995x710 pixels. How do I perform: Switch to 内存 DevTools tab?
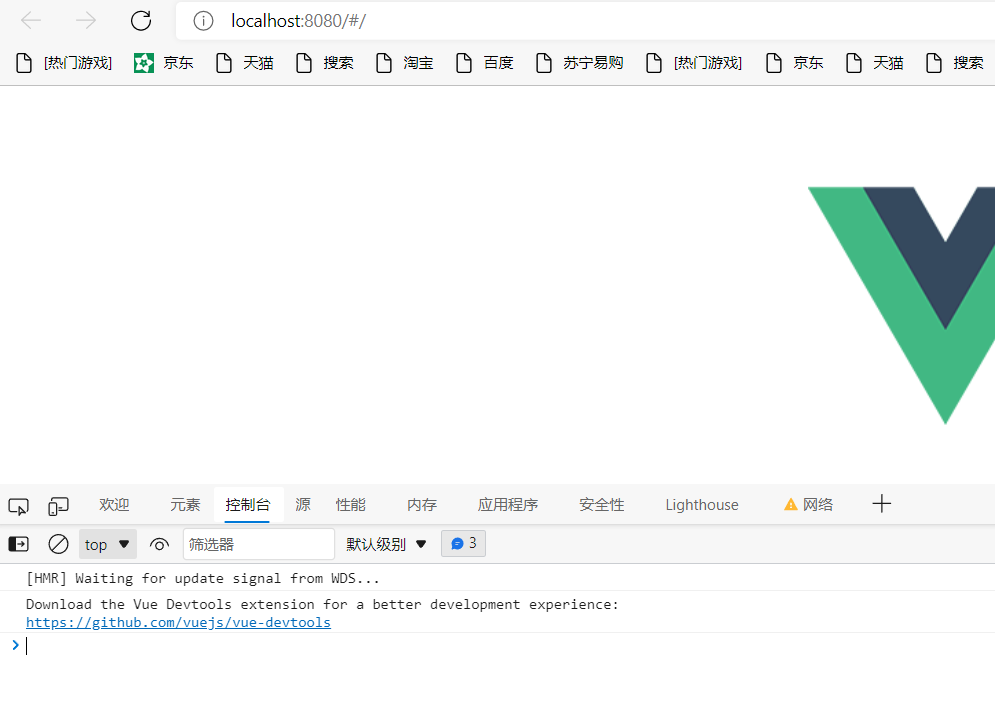pos(422,505)
